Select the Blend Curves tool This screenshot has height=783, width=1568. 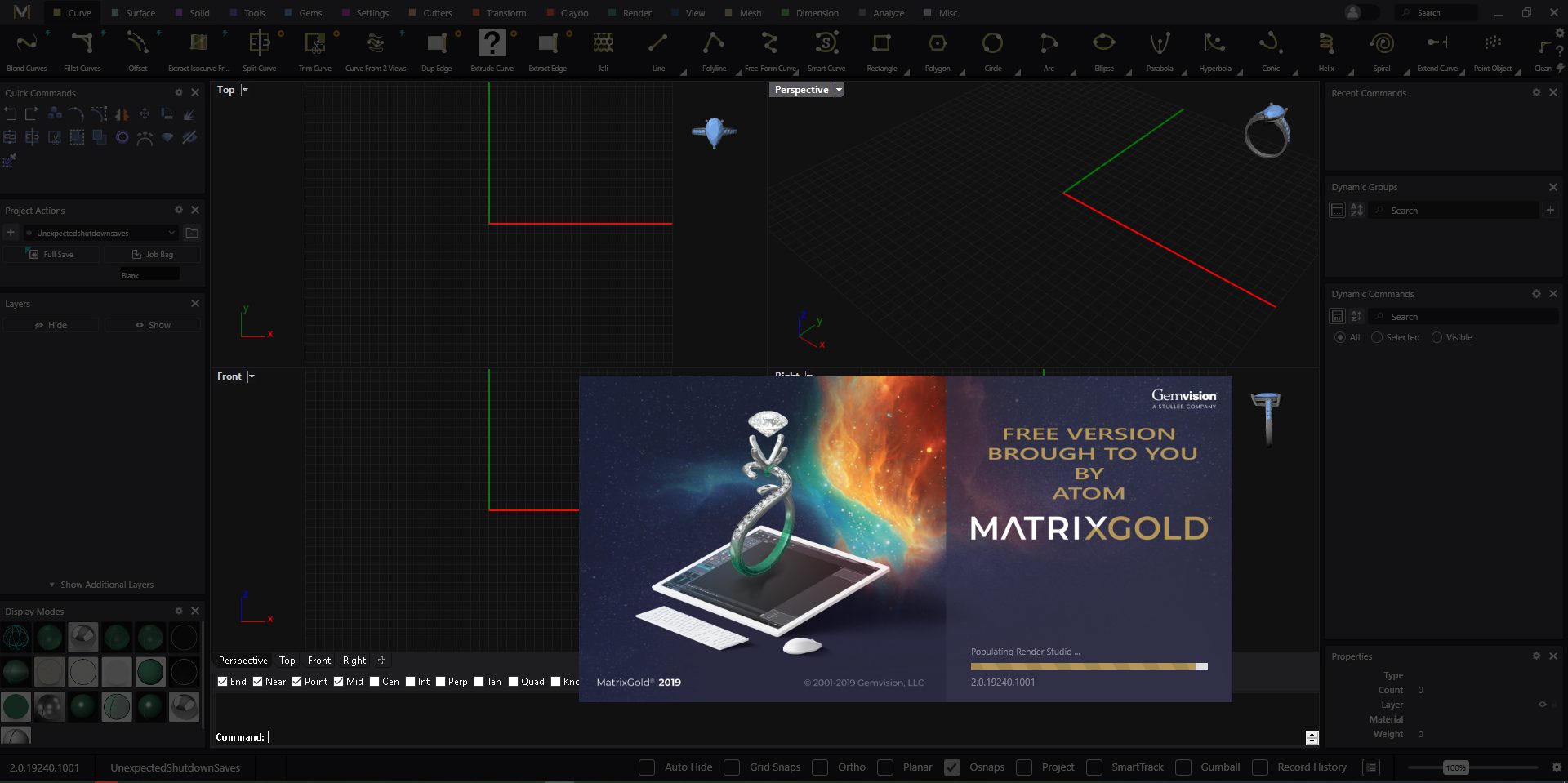(26, 44)
